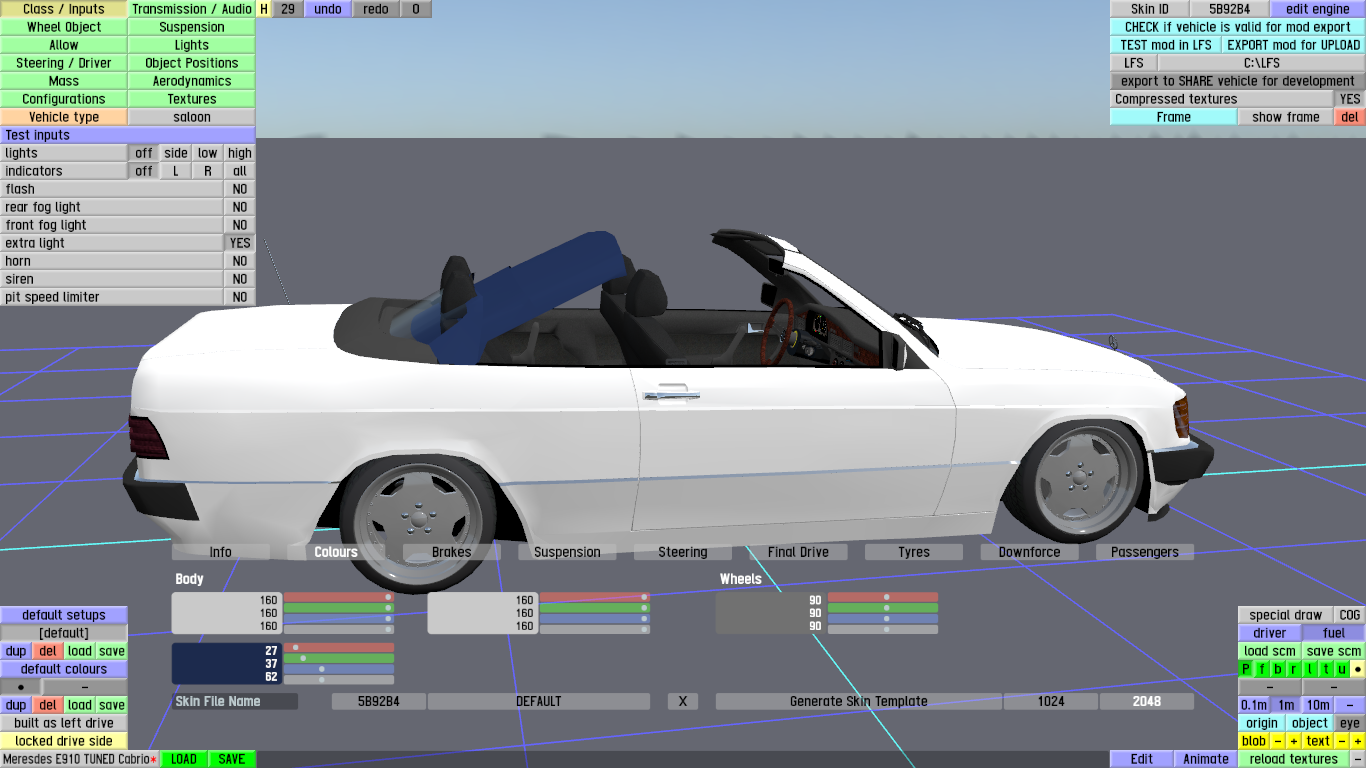Click the green LOAD button
This screenshot has width=1366, height=768.
pos(184,759)
